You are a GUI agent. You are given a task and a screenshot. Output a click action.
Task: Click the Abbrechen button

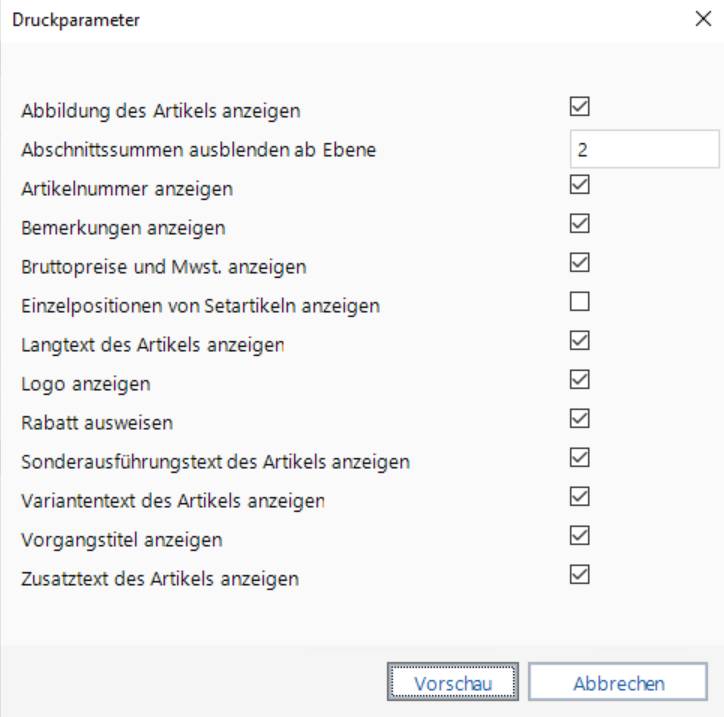point(618,682)
